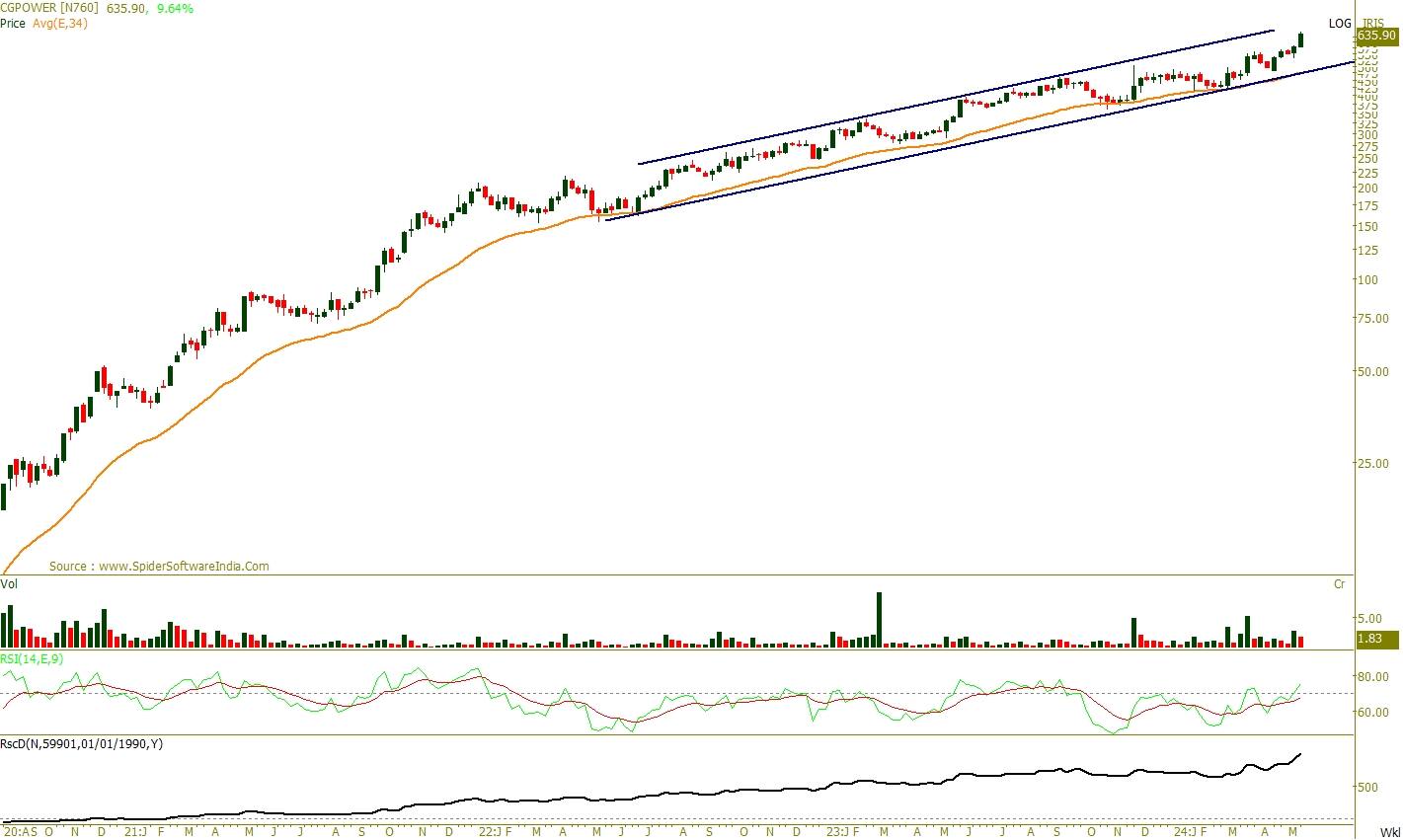1403x840 pixels.
Task: Click the Wkl timeframe label
Action: pyautogui.click(x=1389, y=832)
